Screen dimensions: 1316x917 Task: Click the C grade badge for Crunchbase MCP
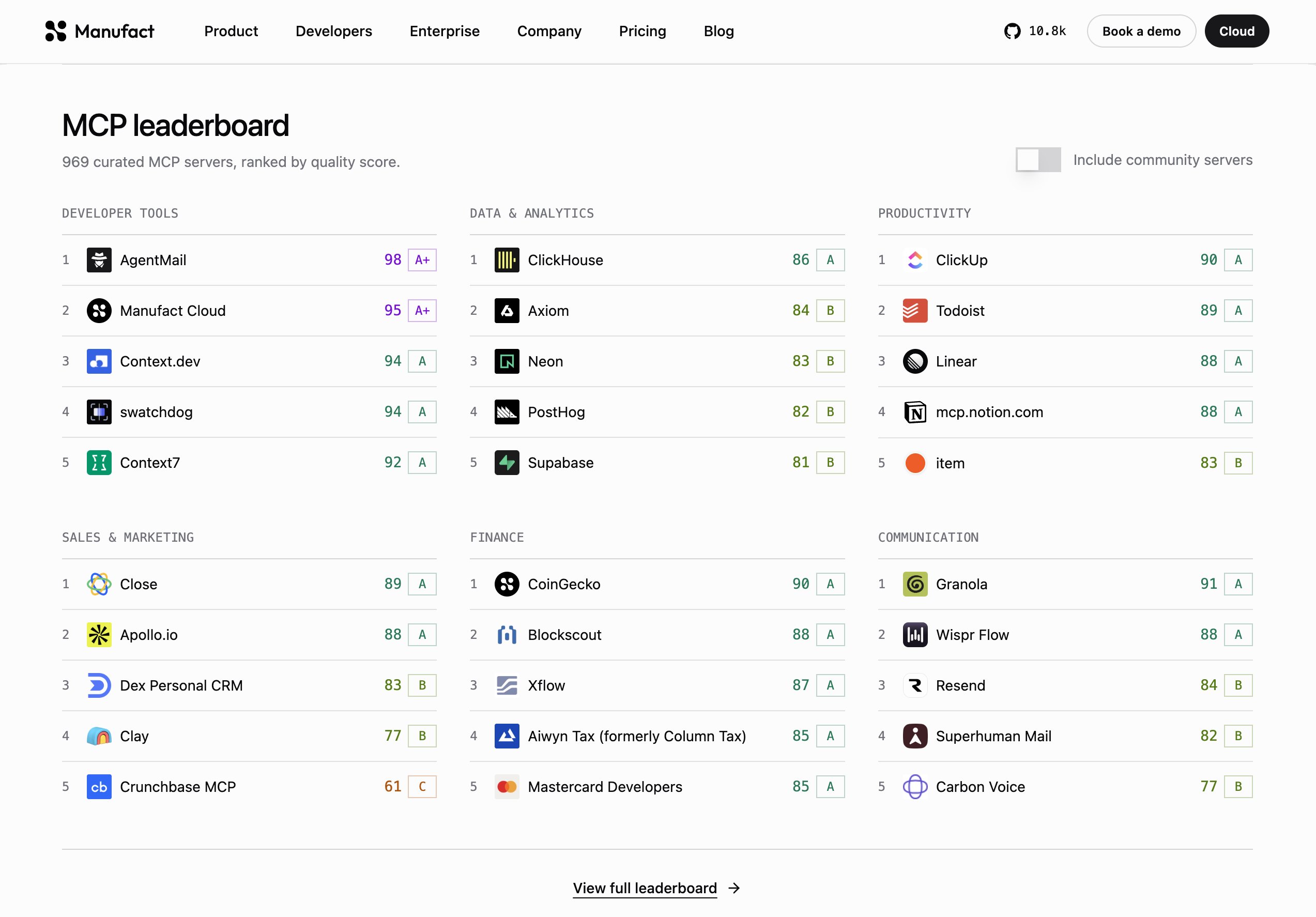[422, 786]
